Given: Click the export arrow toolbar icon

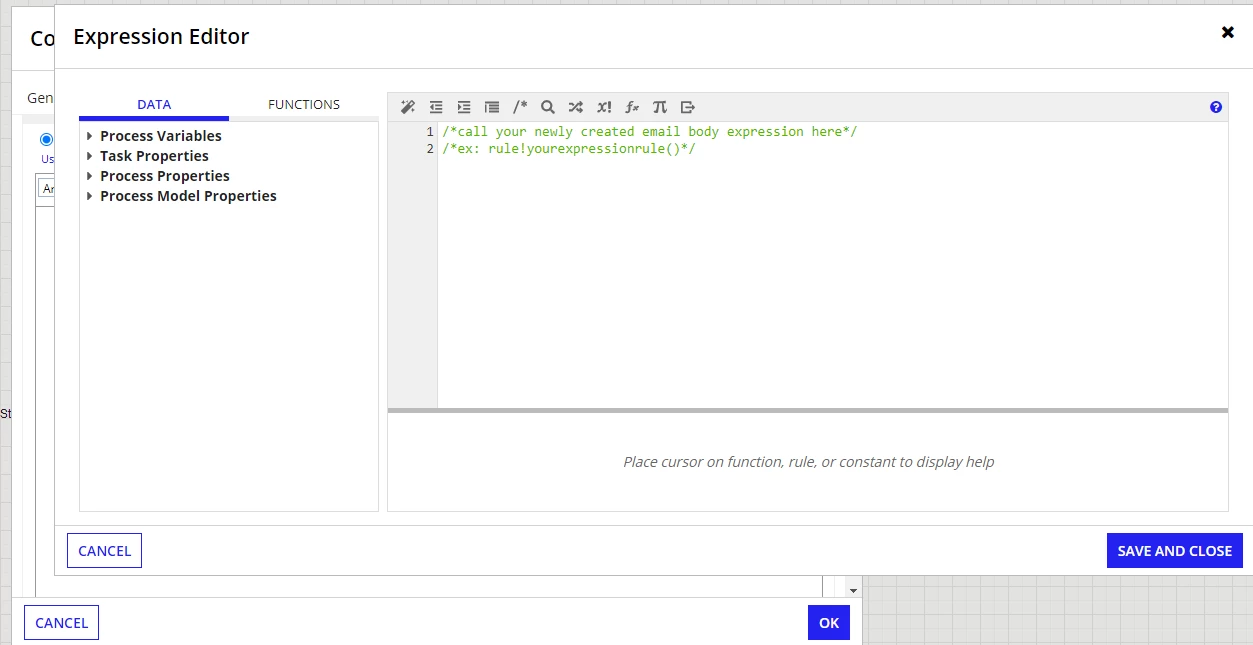Looking at the screenshot, I should click(x=688, y=107).
